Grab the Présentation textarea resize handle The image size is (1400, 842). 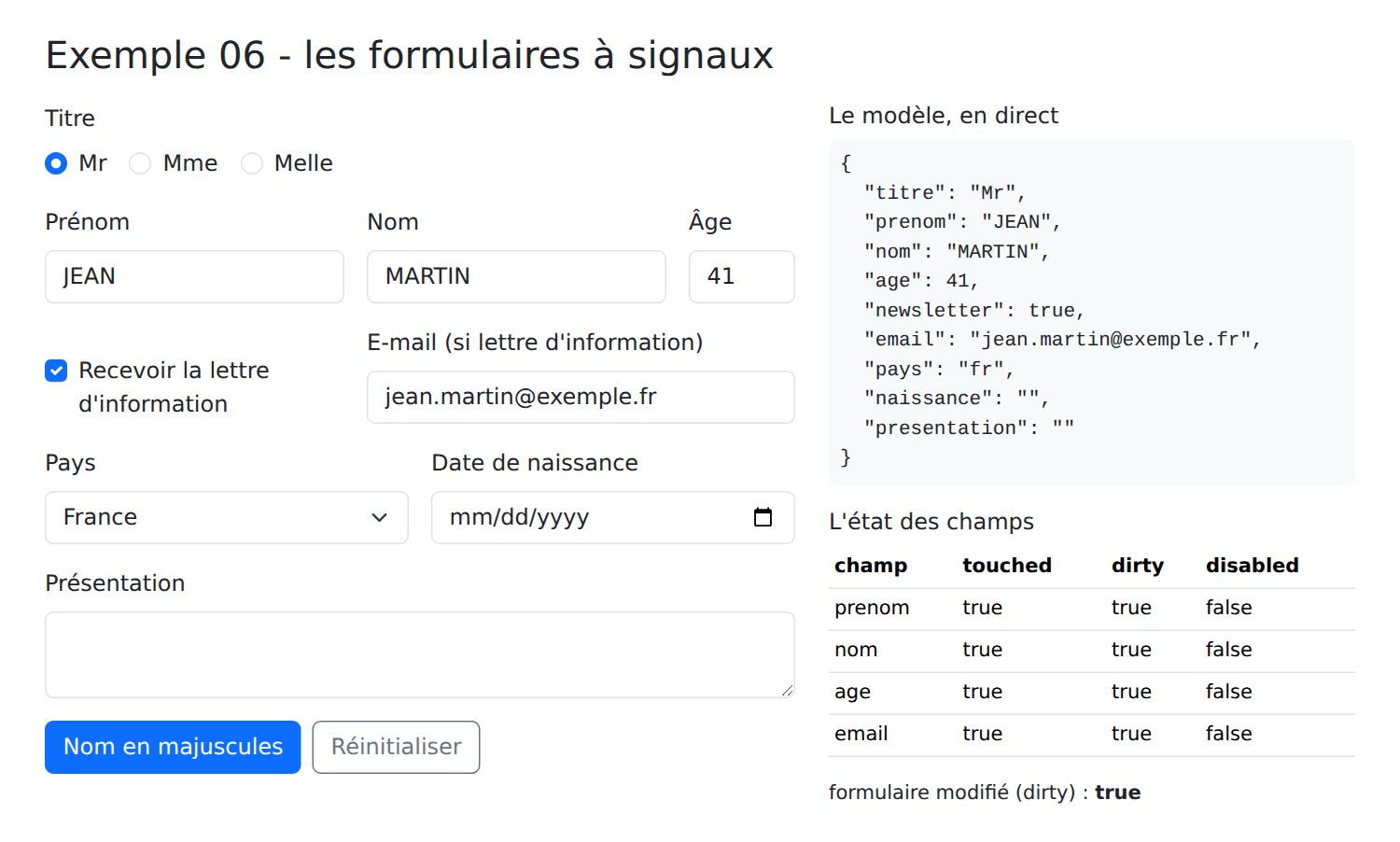(x=788, y=691)
